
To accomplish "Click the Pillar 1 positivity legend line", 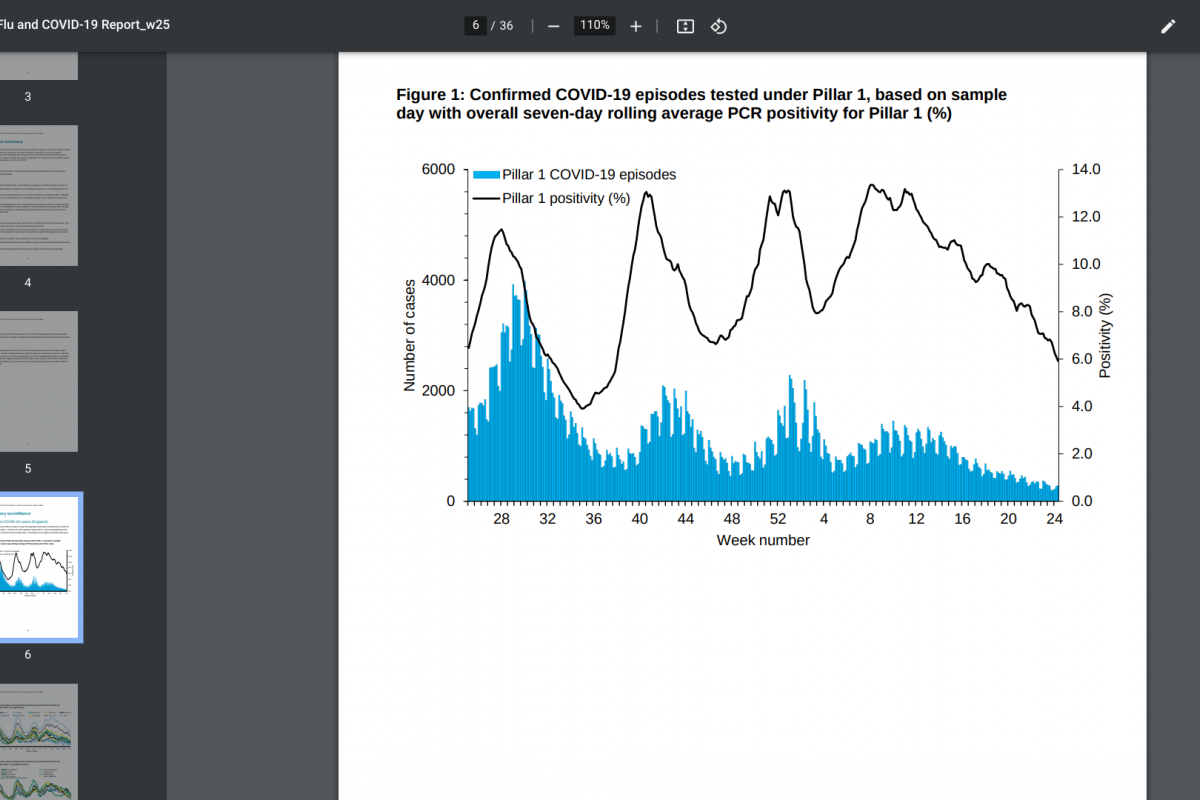I will (x=485, y=198).
